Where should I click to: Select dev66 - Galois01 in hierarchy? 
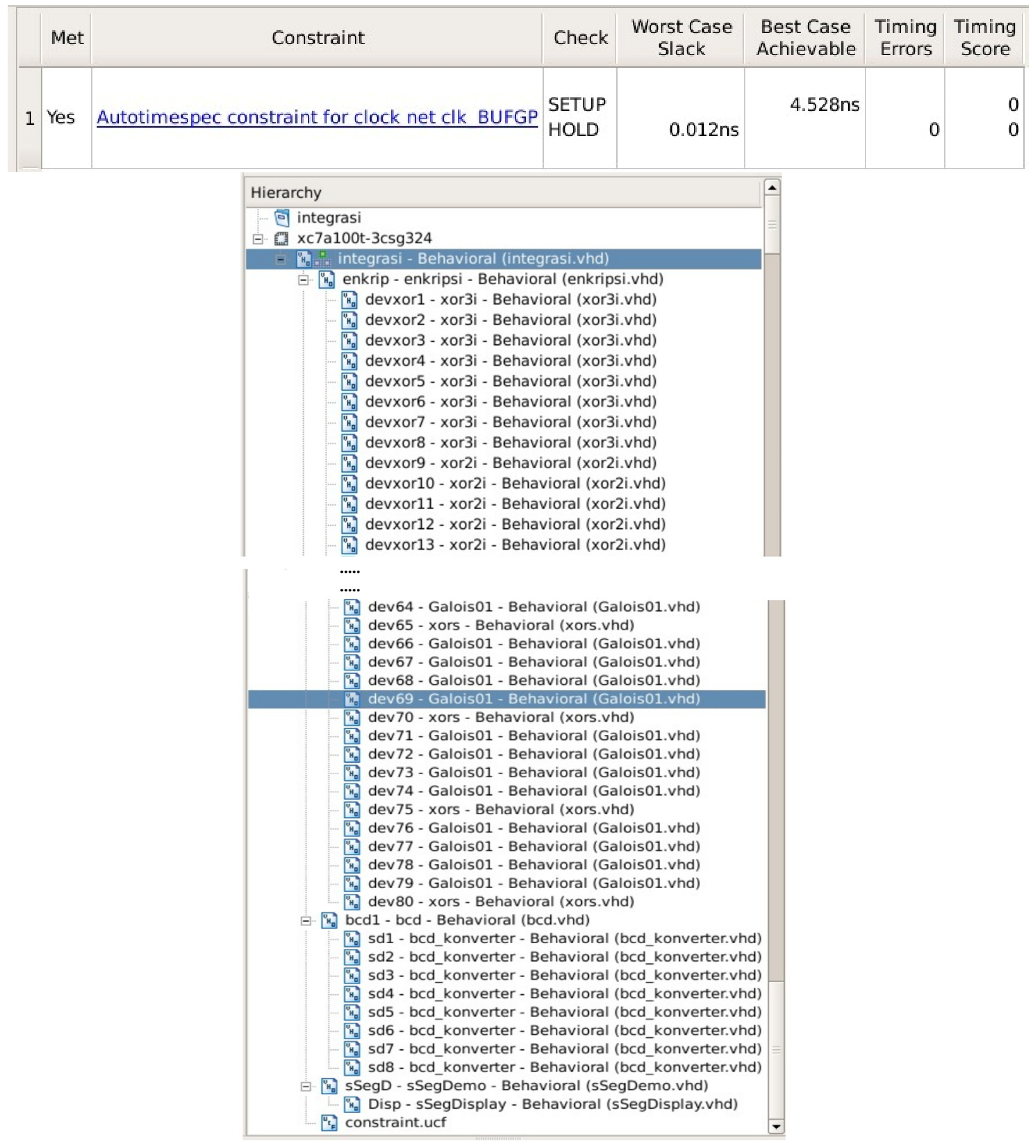(x=534, y=644)
